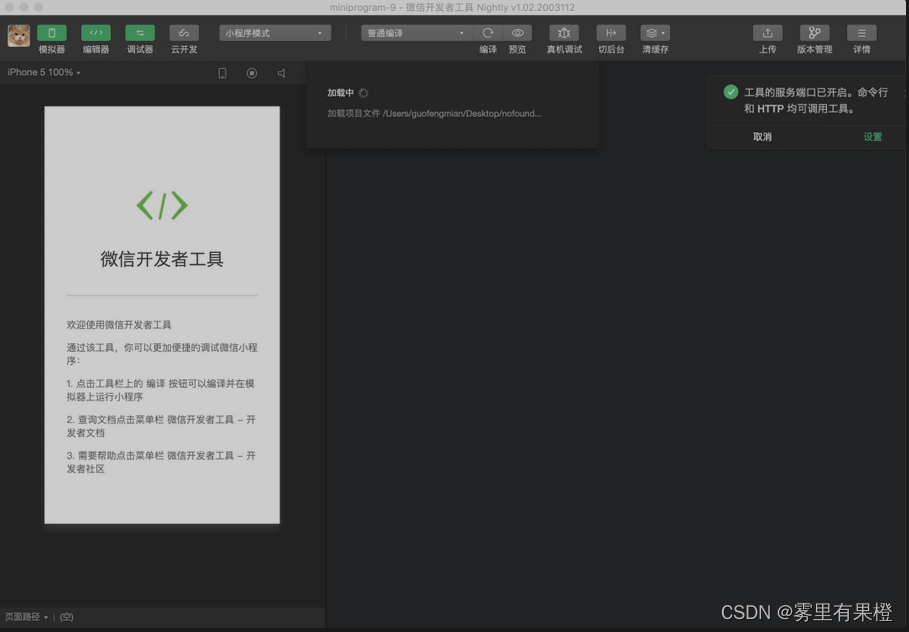Click the 编译 compile refresh icon
909x632 pixels.
pyautogui.click(x=488, y=33)
